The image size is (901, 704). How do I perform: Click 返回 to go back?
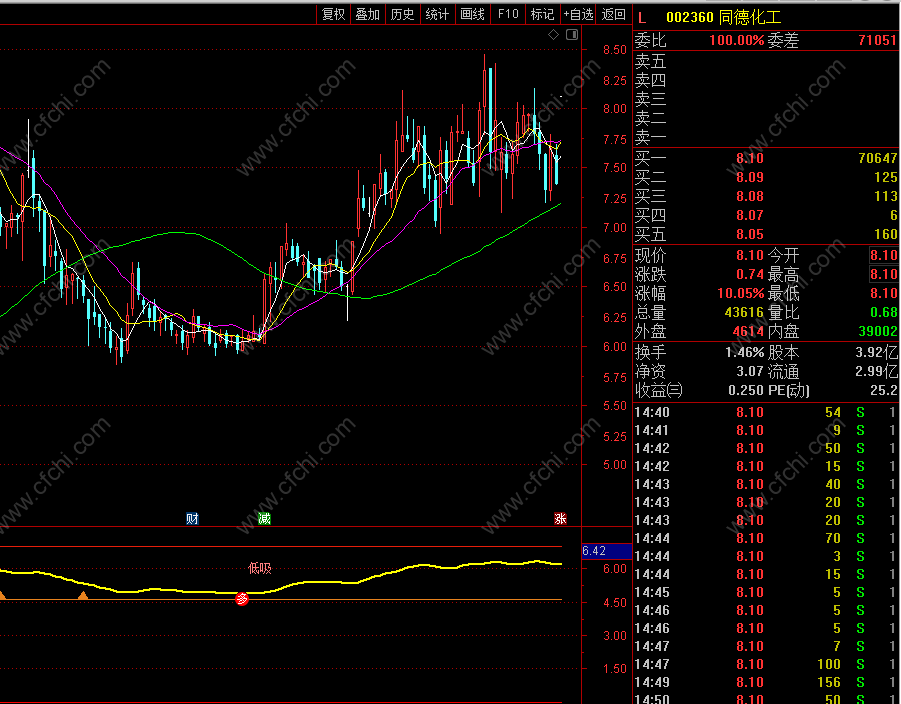coord(614,14)
